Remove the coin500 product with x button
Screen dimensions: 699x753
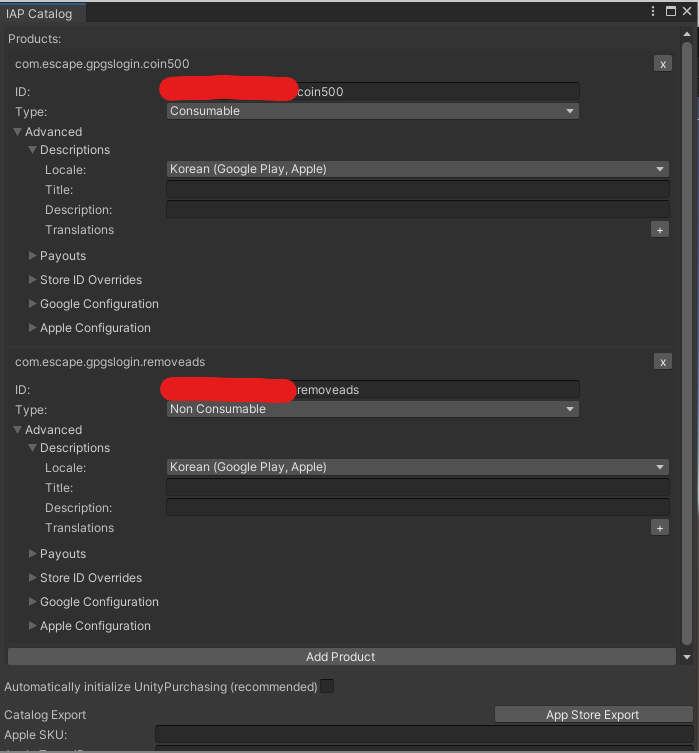tap(663, 64)
